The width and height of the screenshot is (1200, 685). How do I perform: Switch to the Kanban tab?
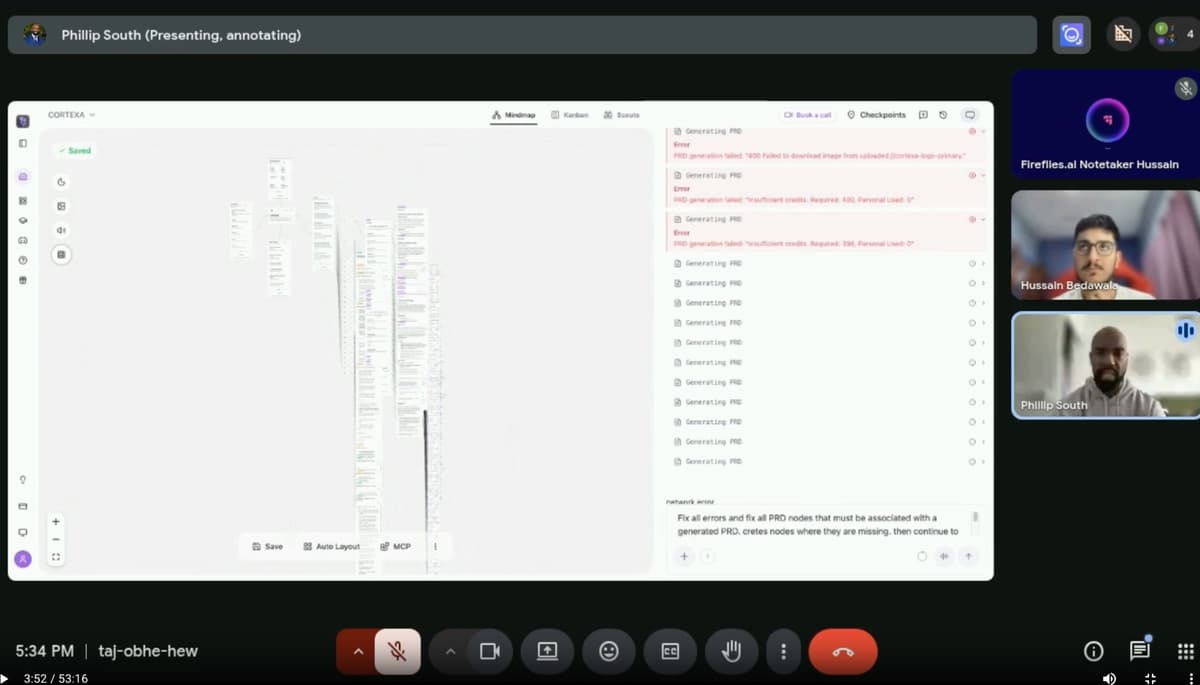click(x=569, y=114)
